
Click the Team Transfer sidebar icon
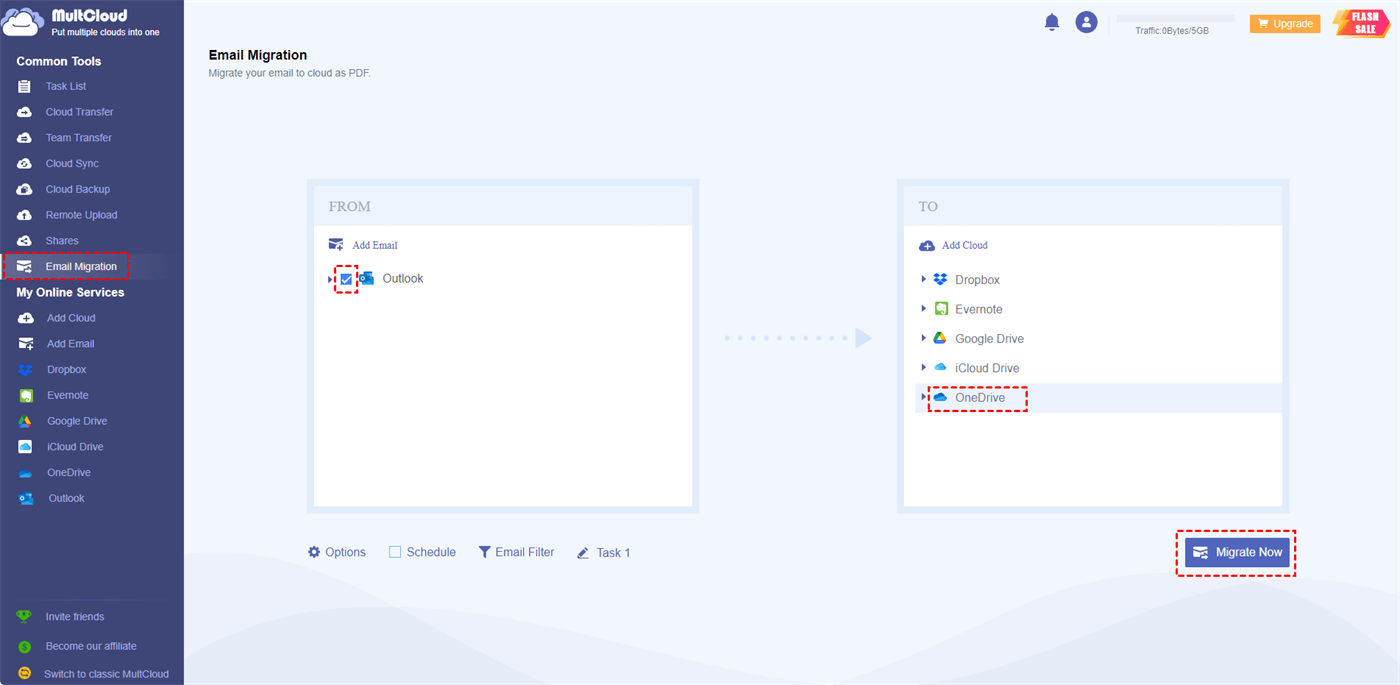coord(25,138)
